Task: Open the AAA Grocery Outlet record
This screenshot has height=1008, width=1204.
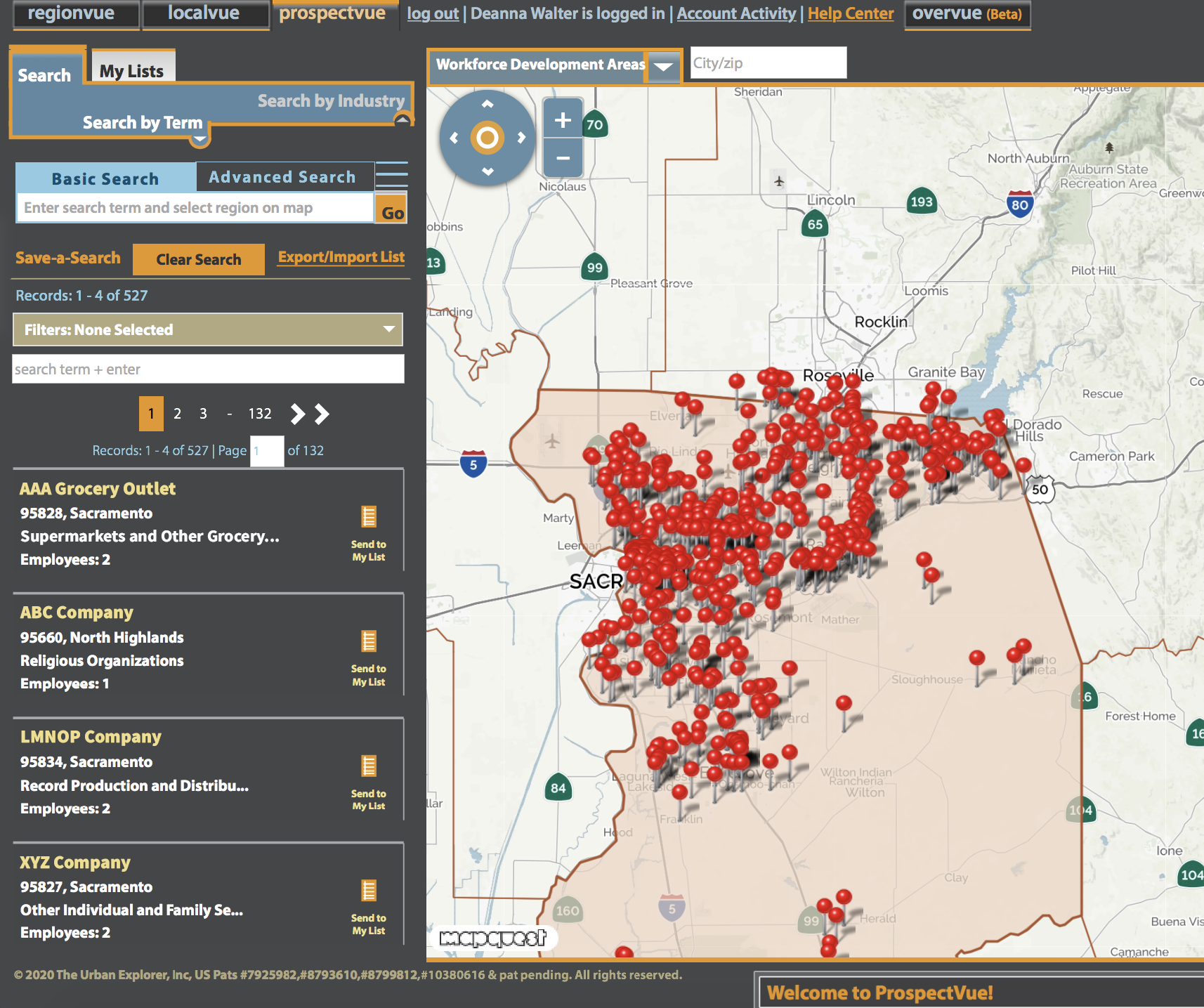Action: 98,488
